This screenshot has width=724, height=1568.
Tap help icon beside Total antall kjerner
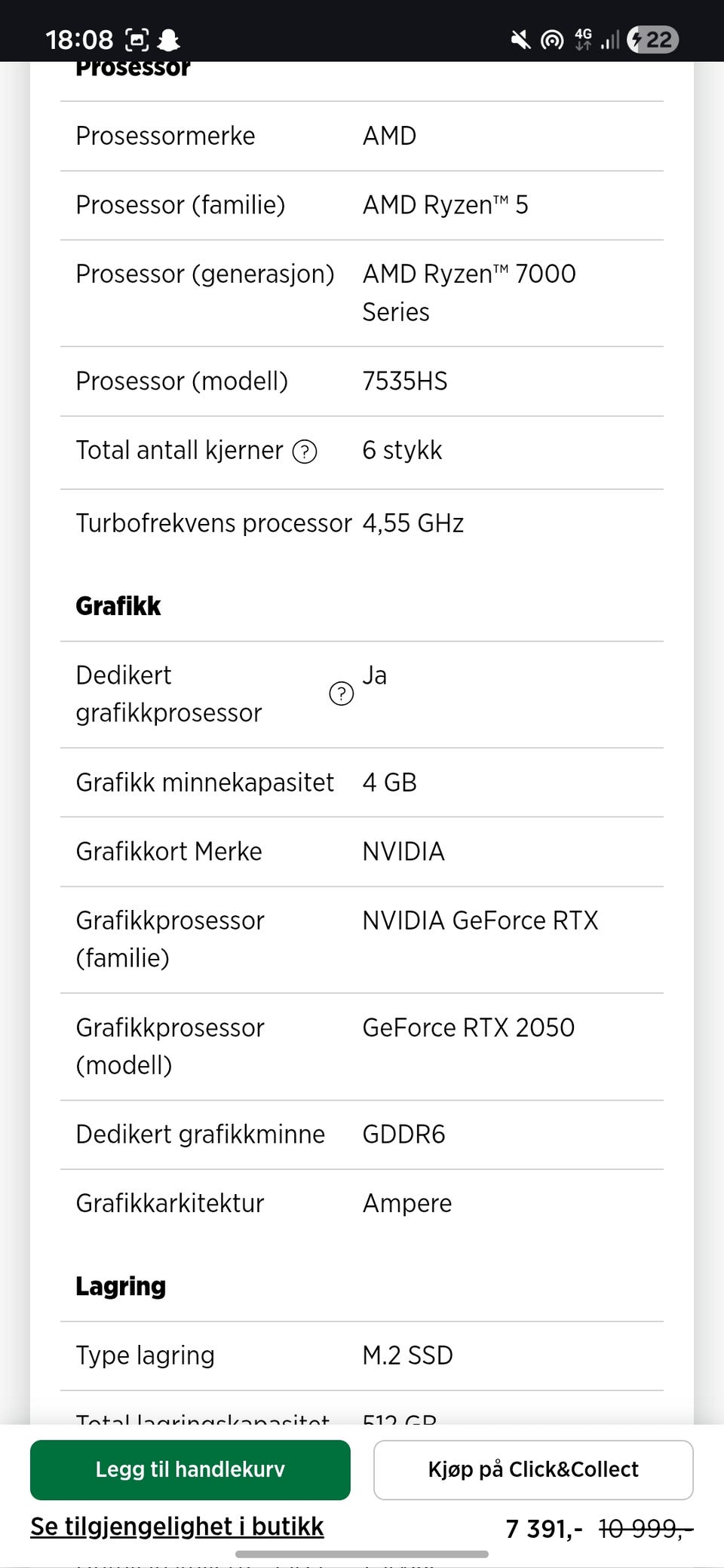click(305, 452)
